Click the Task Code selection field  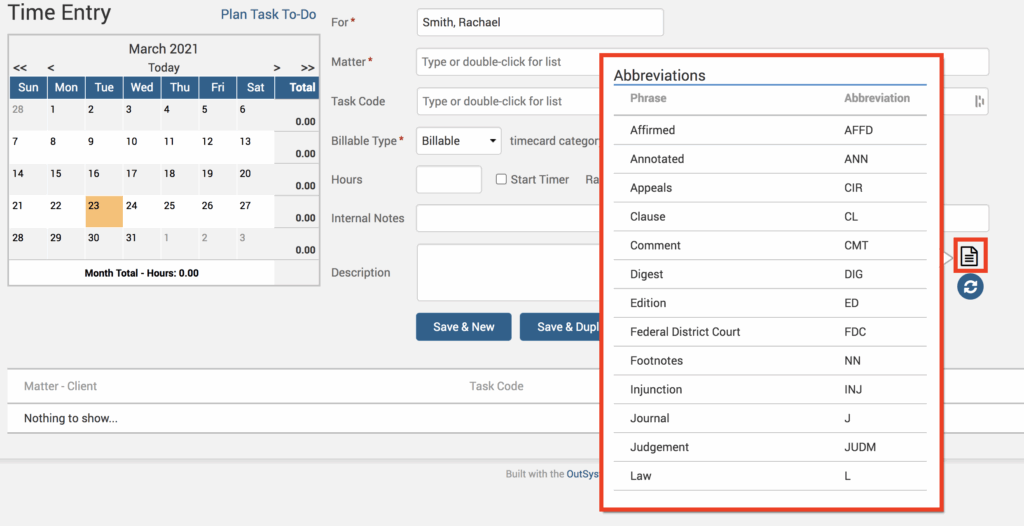pos(507,101)
